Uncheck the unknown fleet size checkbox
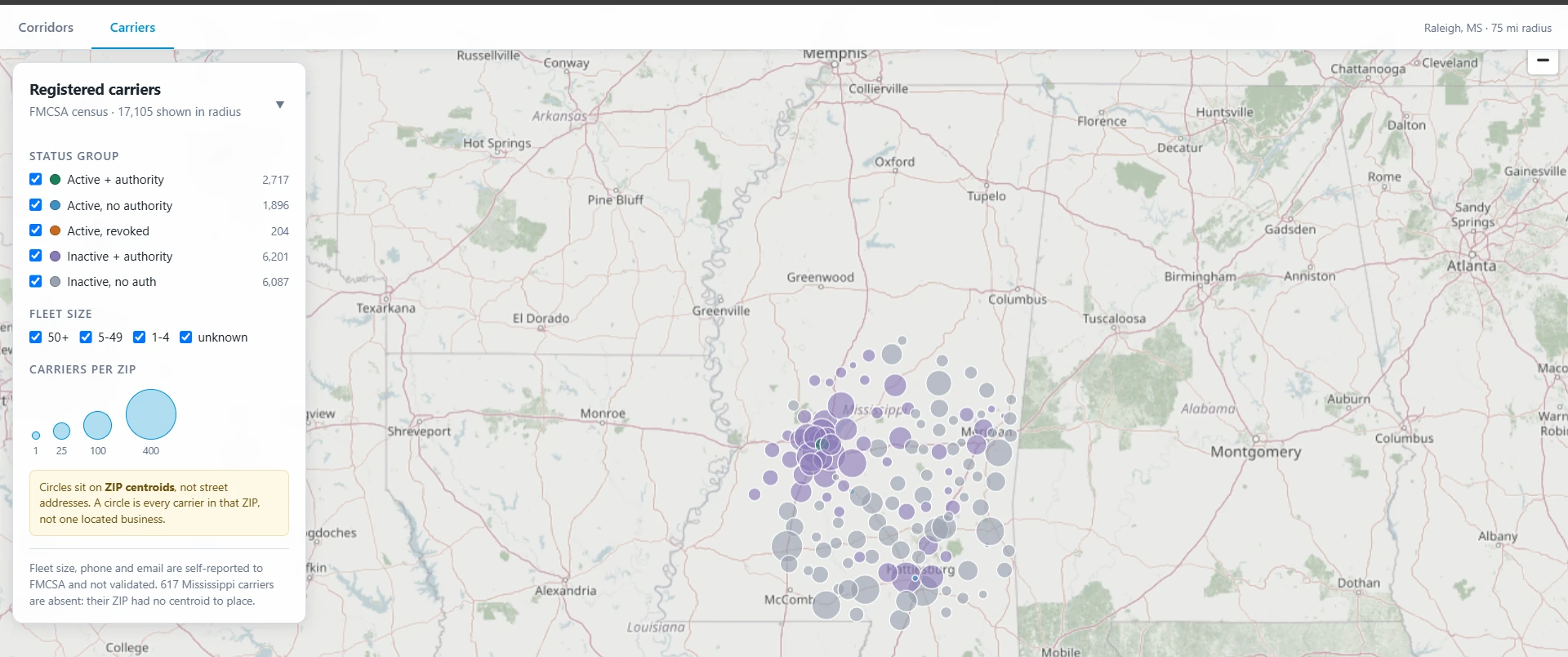The height and width of the screenshot is (657, 1568). point(186,337)
